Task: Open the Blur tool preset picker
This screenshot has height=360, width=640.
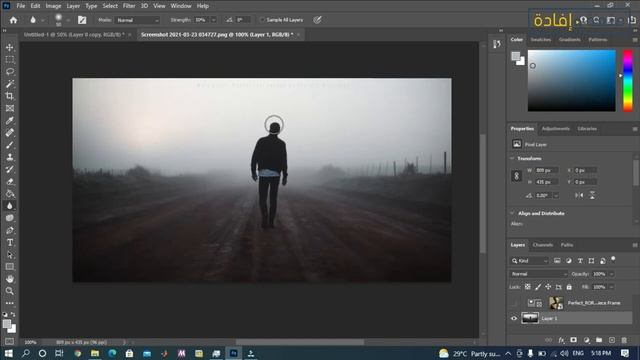Action: tap(36, 20)
